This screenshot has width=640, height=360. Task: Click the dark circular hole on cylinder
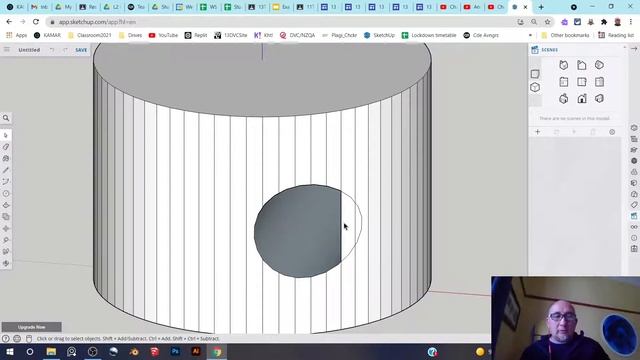(x=298, y=231)
